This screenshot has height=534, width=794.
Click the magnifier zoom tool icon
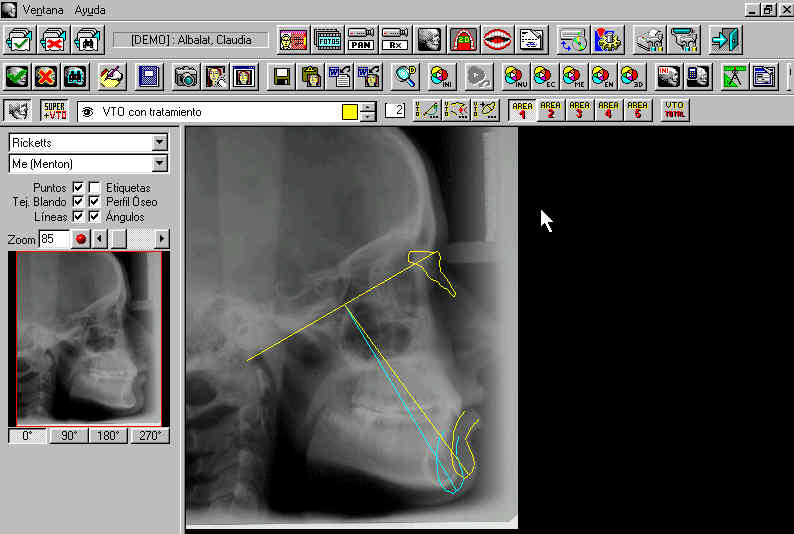point(405,76)
